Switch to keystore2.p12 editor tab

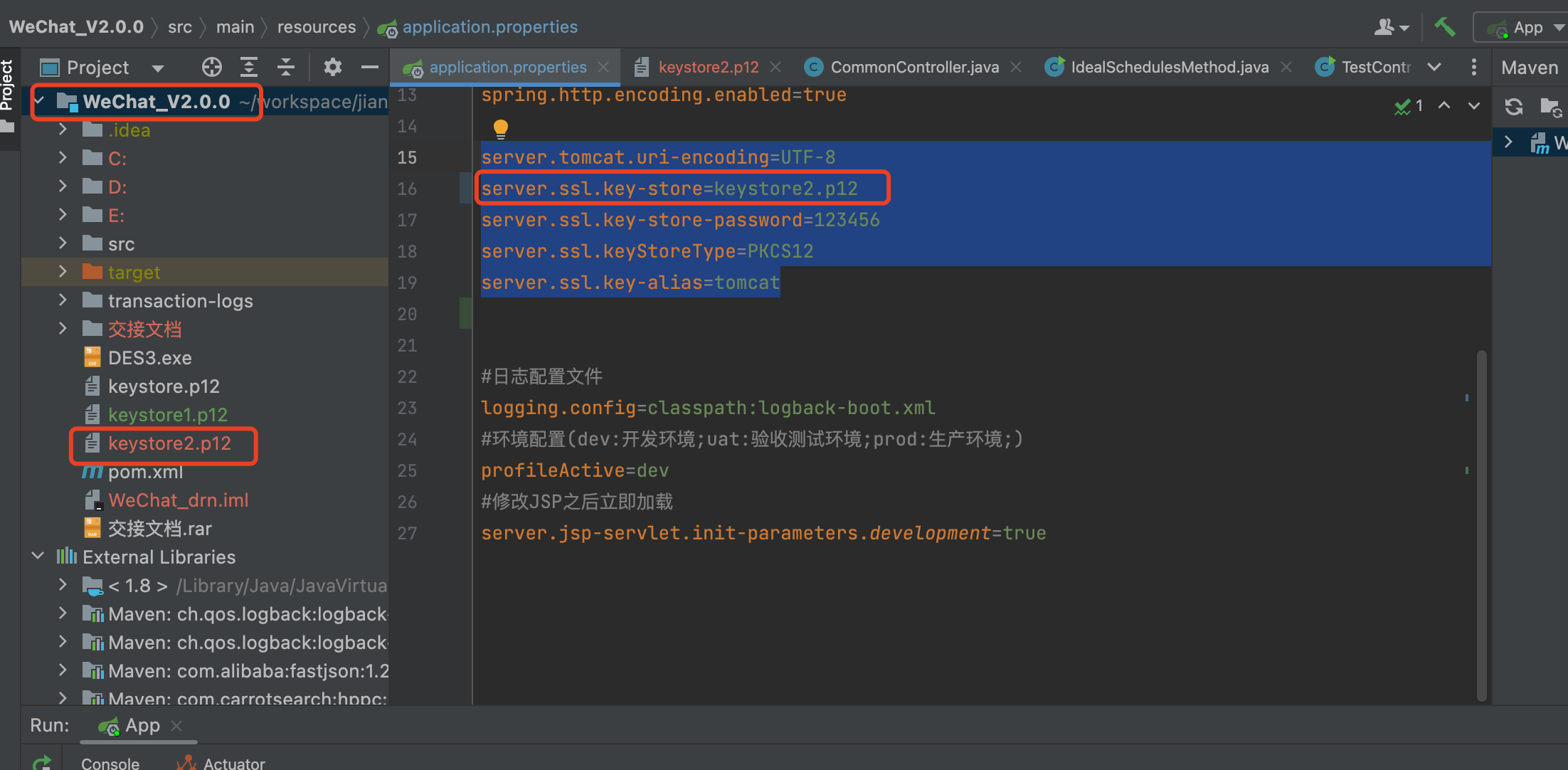point(708,67)
